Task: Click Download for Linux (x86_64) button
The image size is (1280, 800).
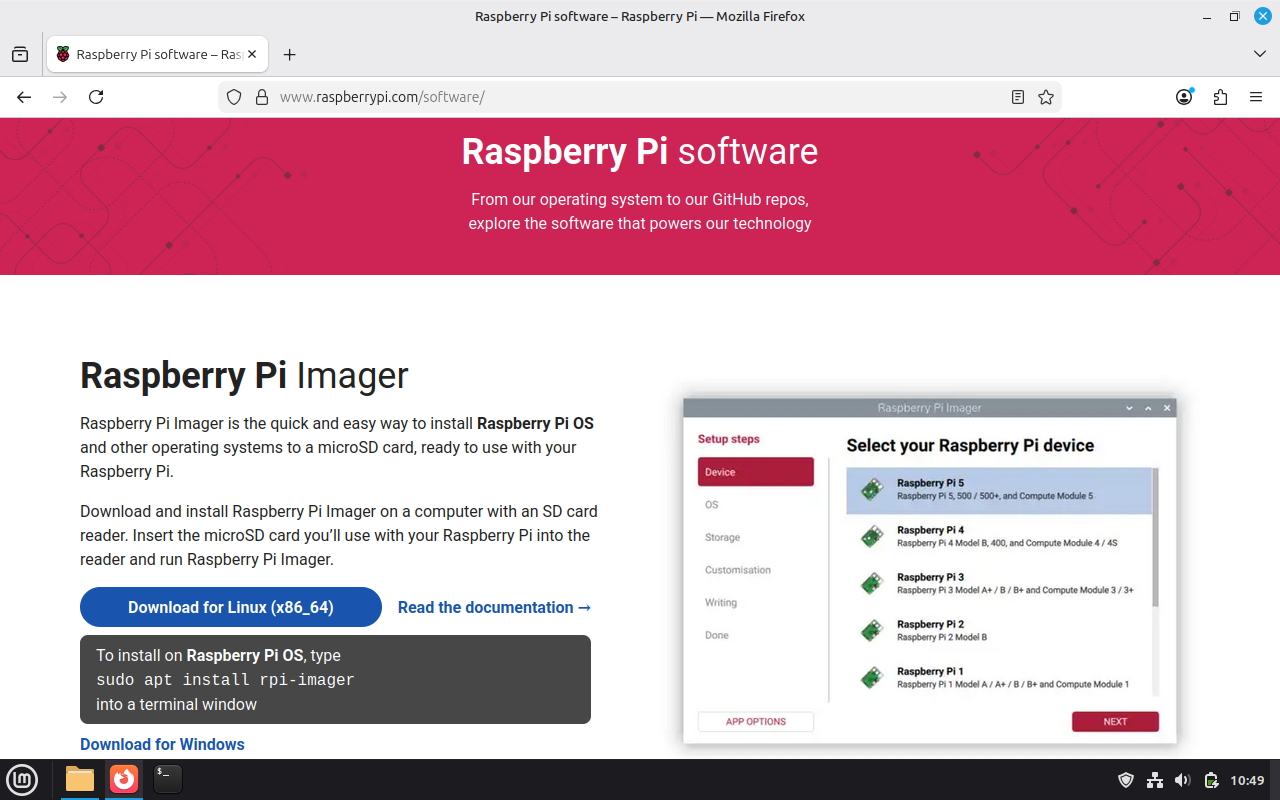Action: pyautogui.click(x=231, y=607)
